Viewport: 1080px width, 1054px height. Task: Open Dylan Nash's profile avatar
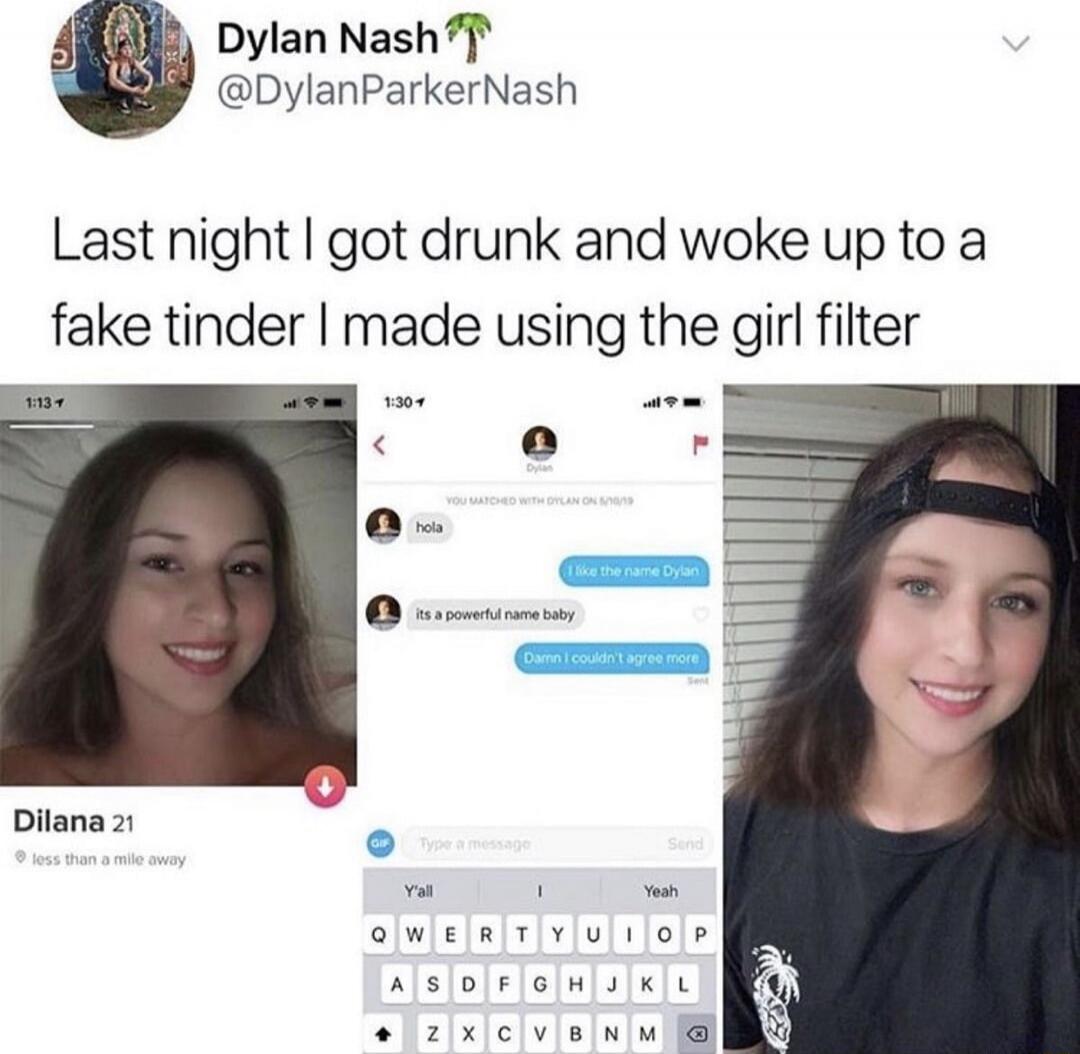click(124, 68)
